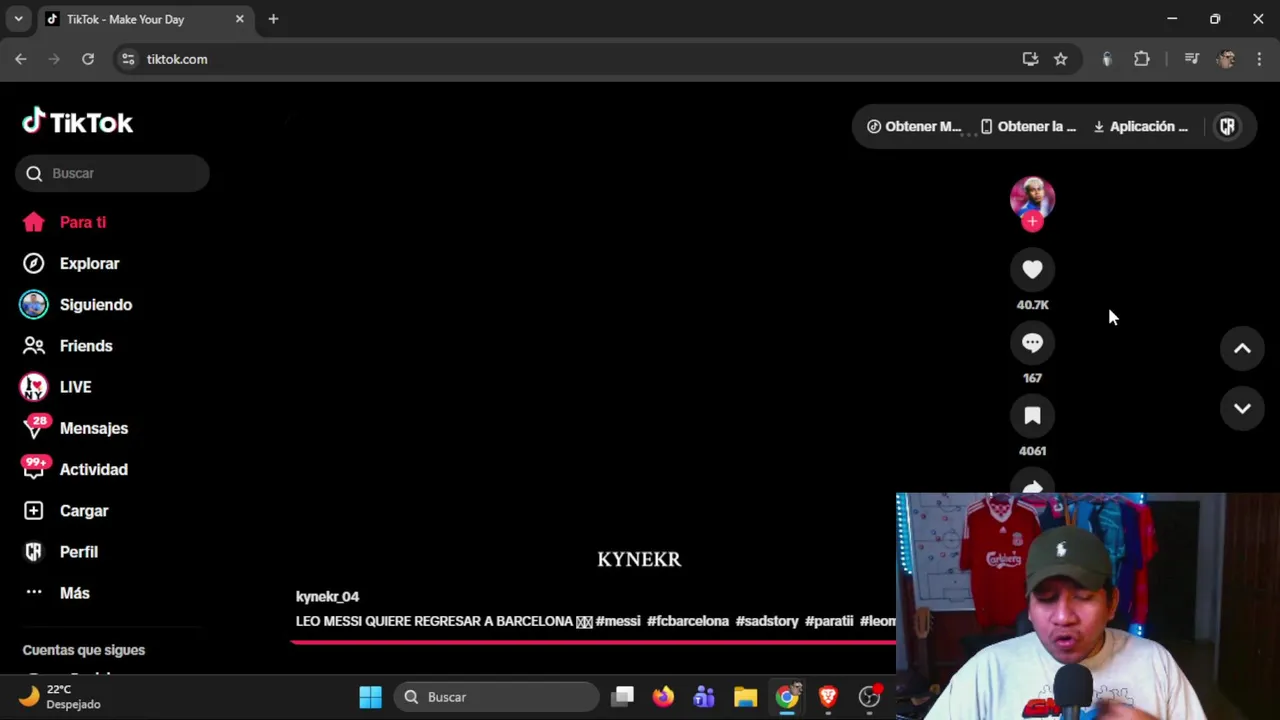Click the #messi hashtag
The width and height of the screenshot is (1280, 720).
click(x=618, y=621)
